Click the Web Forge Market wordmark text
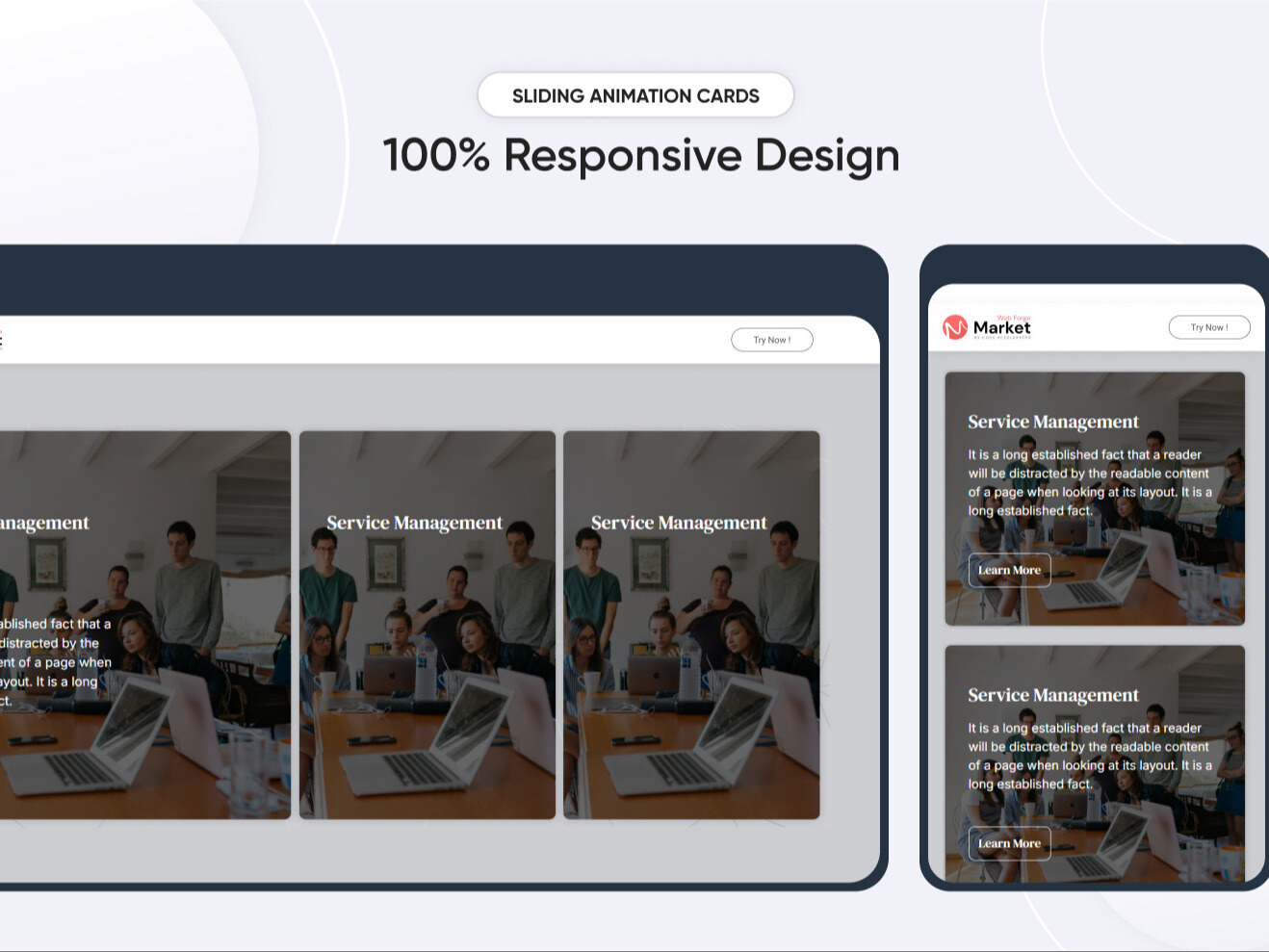This screenshot has width=1269, height=952. pos(1003,328)
